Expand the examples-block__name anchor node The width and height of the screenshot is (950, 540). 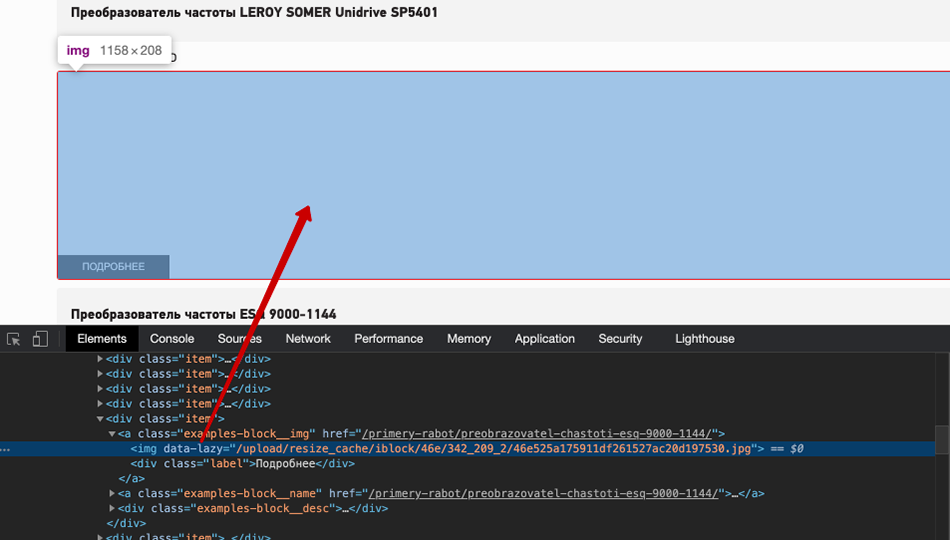click(x=112, y=493)
